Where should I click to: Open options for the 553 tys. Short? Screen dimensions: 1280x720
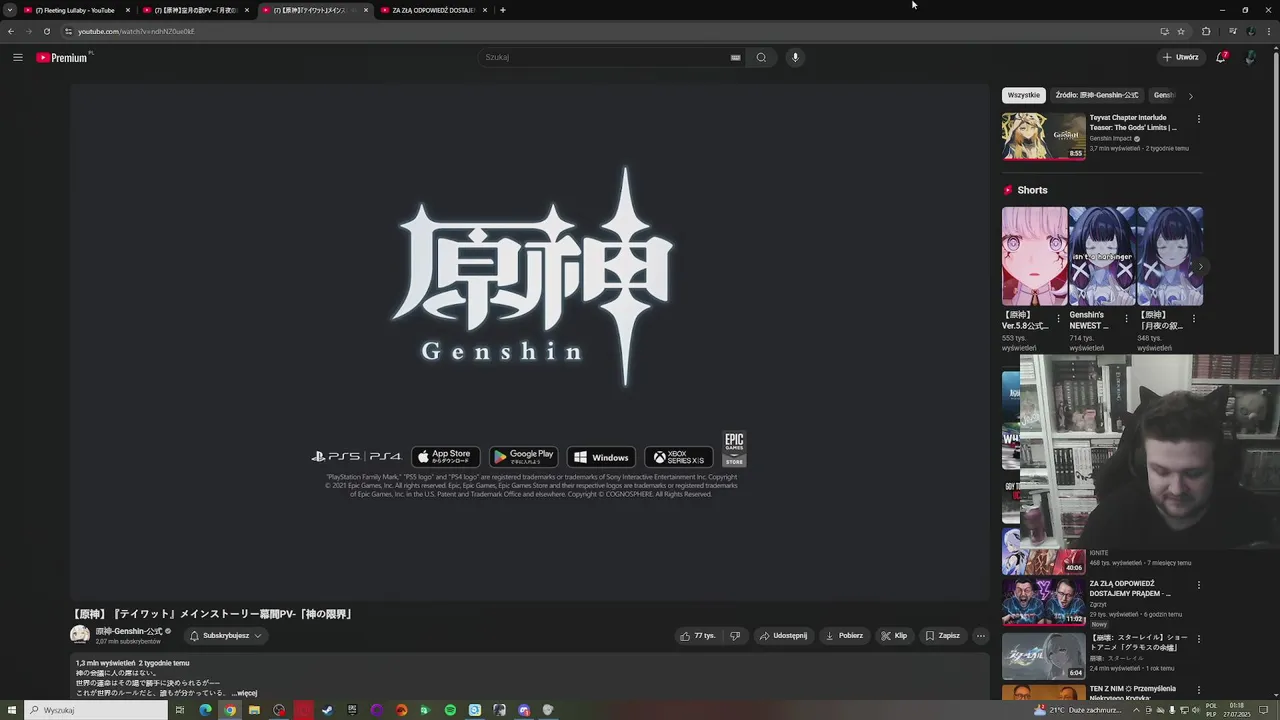(1059, 319)
